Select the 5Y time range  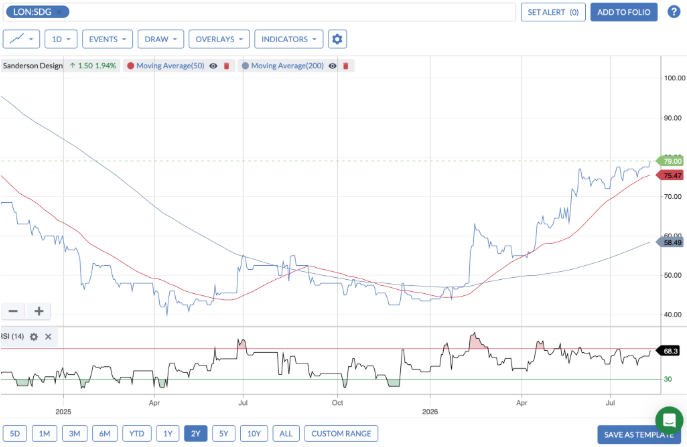223,433
